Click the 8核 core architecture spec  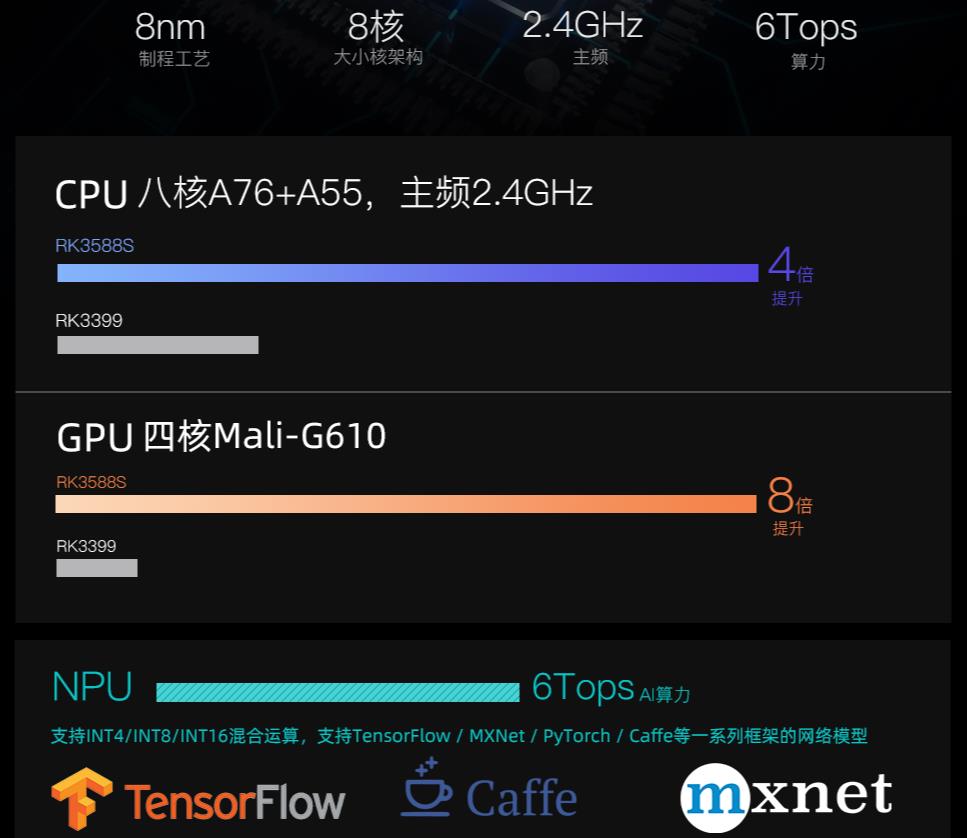coord(377,38)
